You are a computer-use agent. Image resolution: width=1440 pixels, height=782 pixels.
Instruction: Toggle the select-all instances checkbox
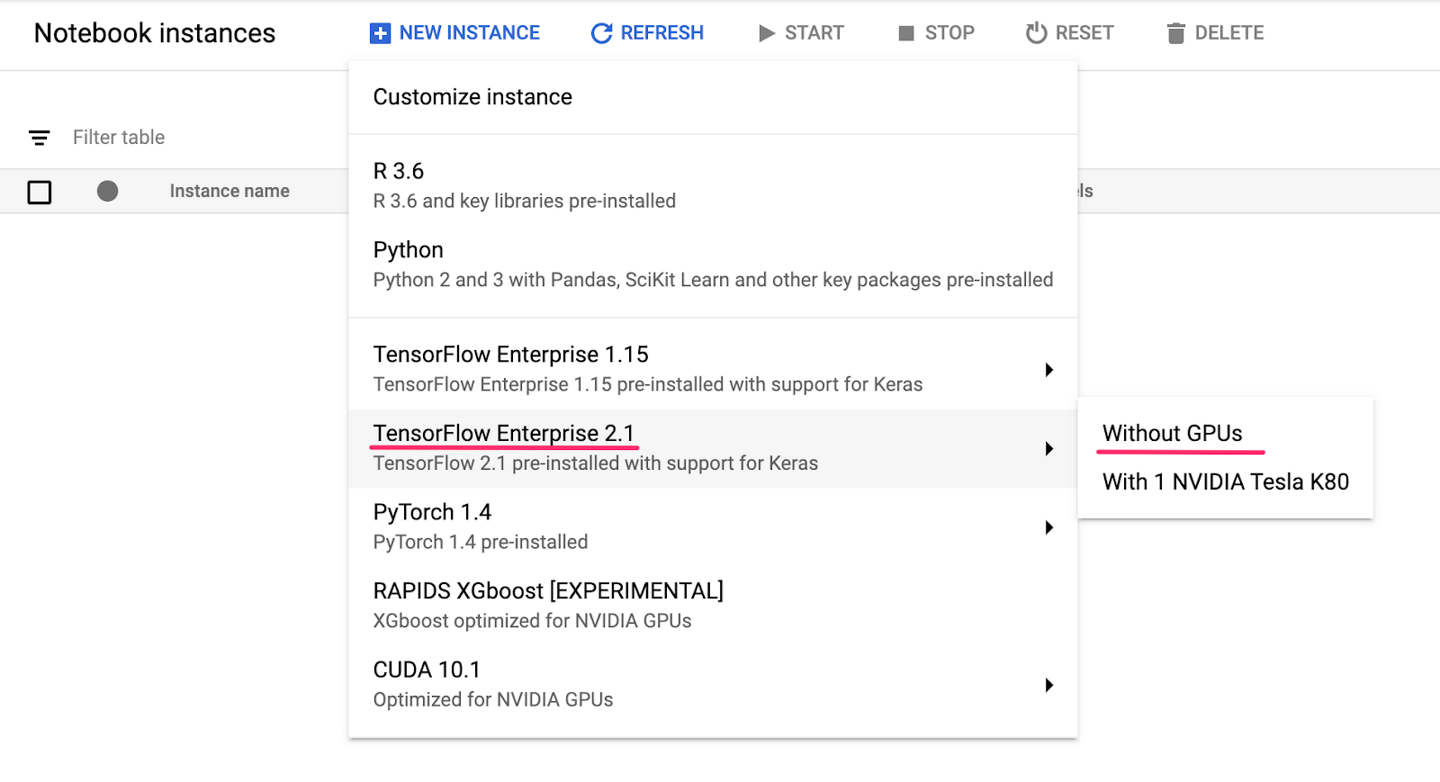[x=39, y=191]
